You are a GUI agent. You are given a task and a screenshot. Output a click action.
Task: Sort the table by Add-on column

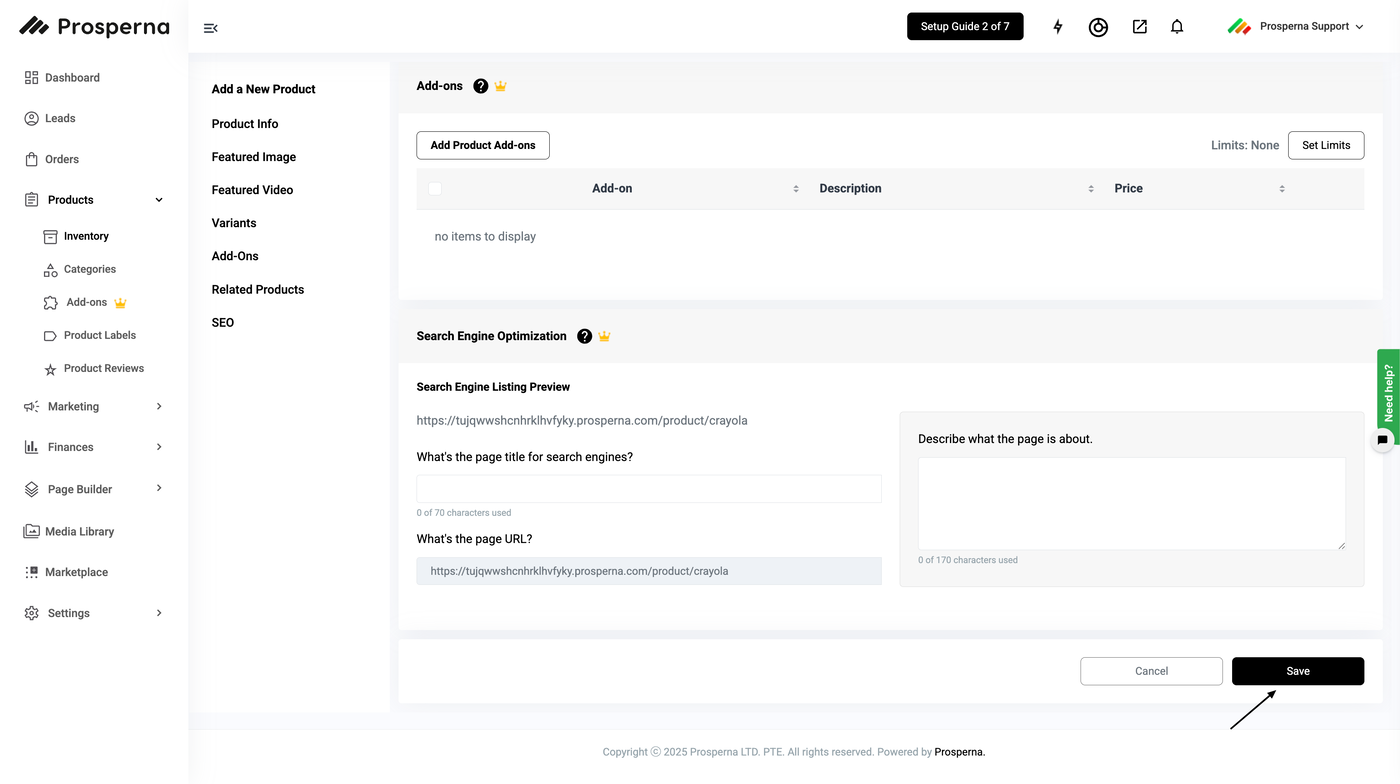(796, 189)
